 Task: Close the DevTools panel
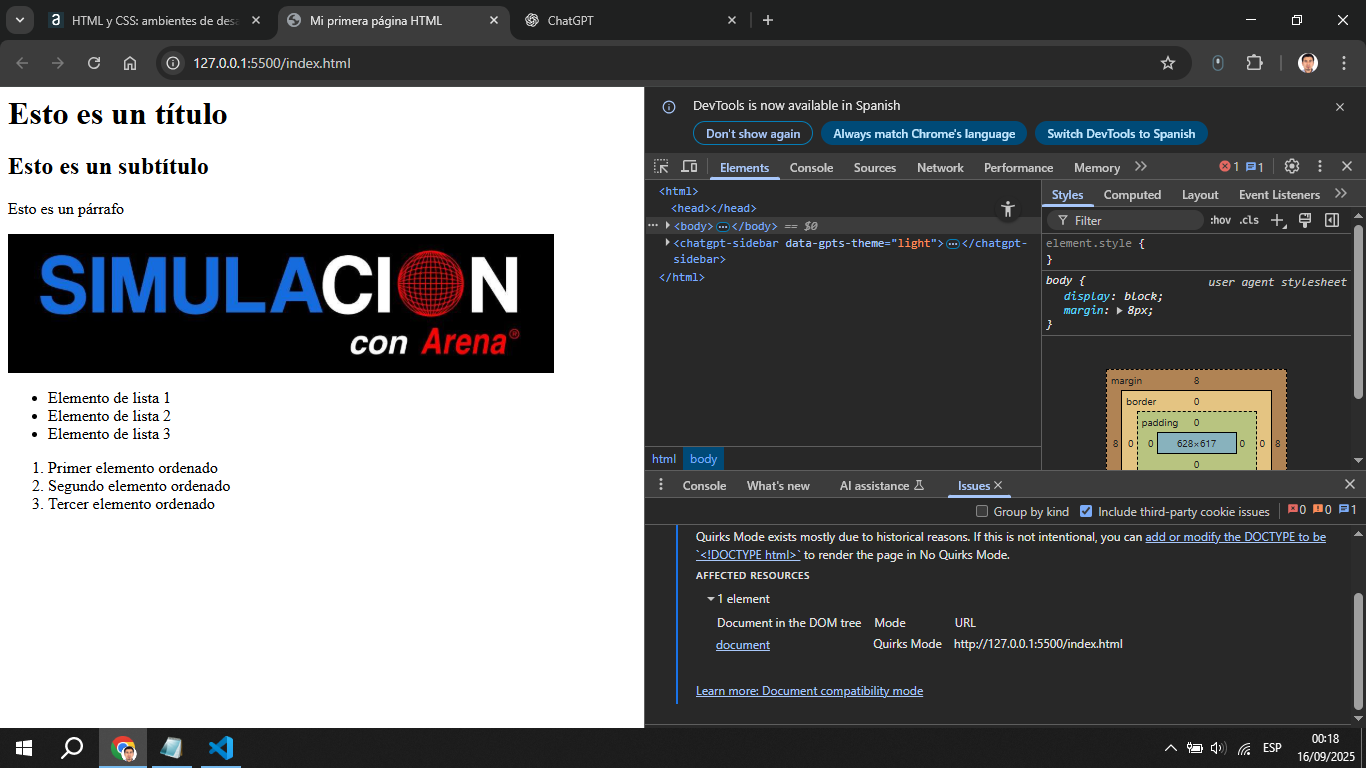click(1347, 167)
